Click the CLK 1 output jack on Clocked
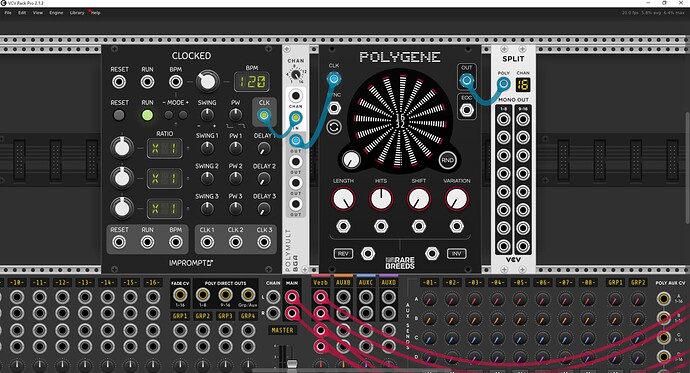690x373 pixels. click(x=207, y=242)
